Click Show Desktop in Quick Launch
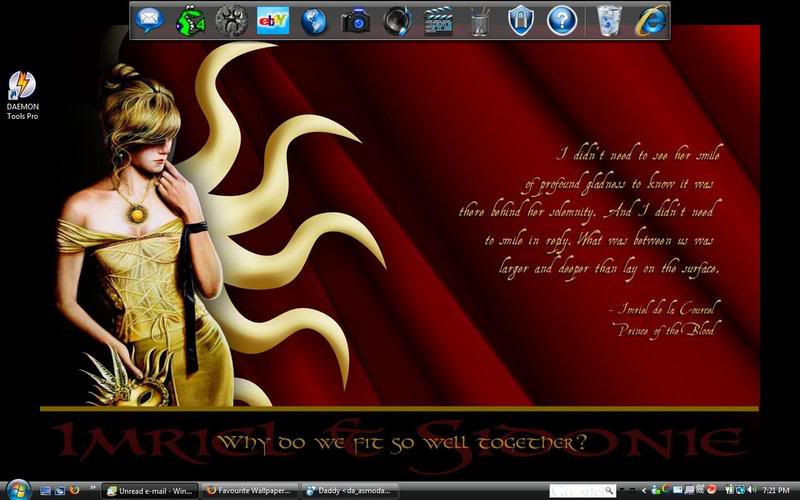 [45, 491]
